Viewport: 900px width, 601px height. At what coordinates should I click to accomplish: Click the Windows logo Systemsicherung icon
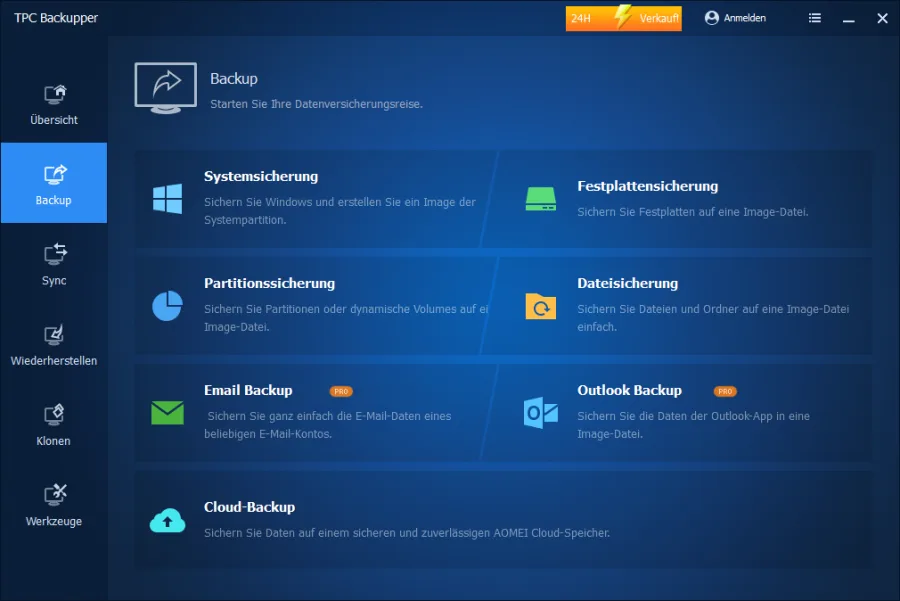coord(168,199)
